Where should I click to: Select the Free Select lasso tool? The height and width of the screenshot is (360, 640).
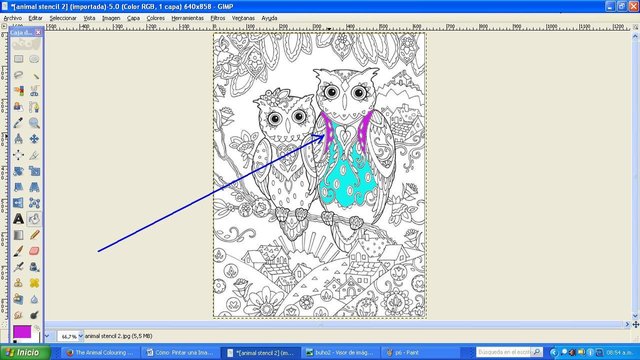(x=18, y=75)
